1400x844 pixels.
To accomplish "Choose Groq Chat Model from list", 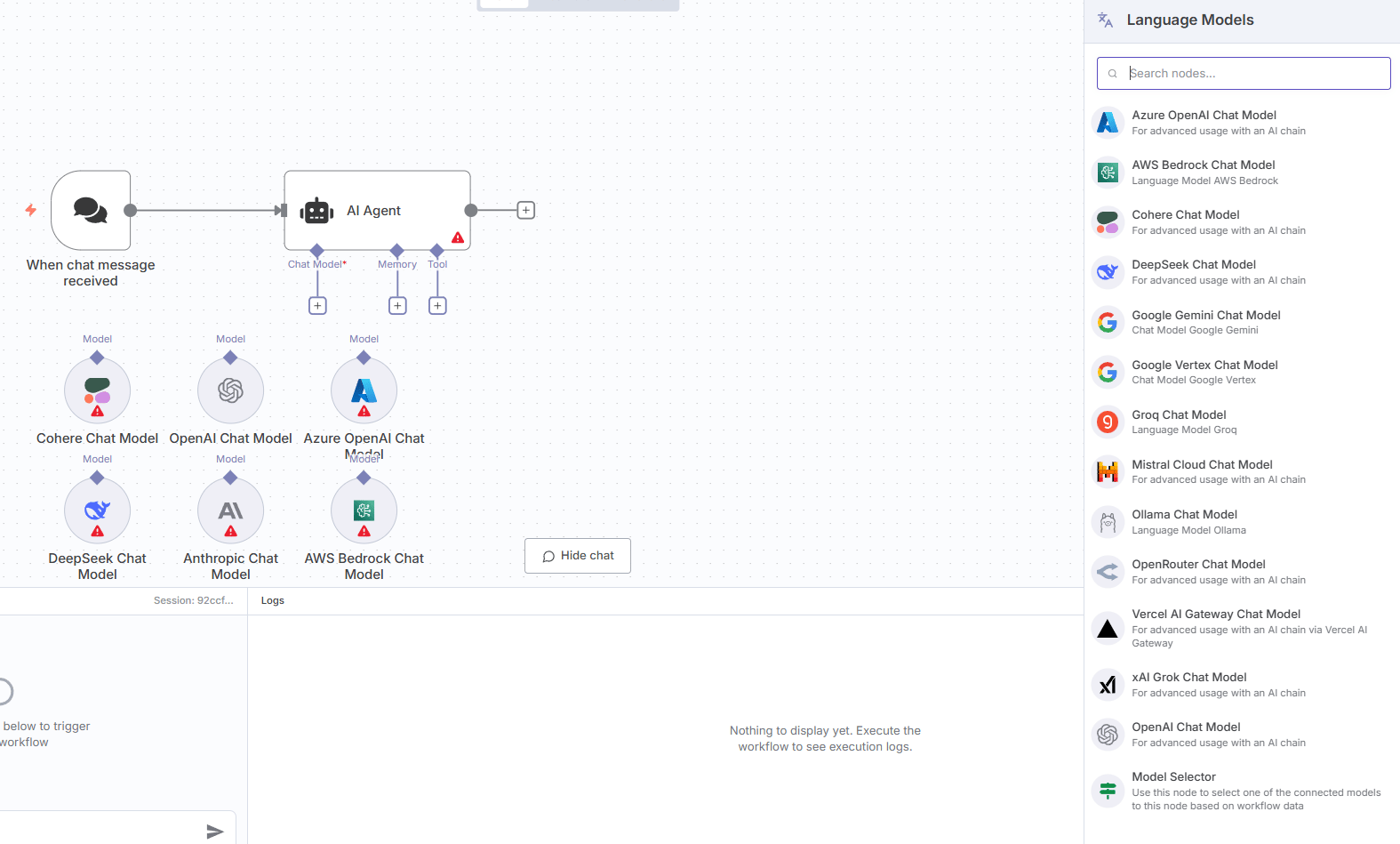I will point(1242,422).
